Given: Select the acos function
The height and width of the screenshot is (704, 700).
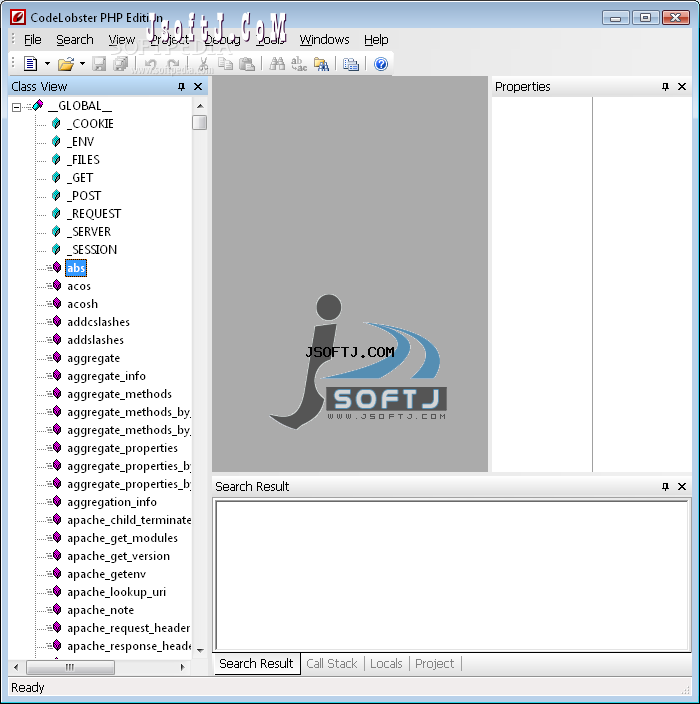Looking at the screenshot, I should pos(79,286).
